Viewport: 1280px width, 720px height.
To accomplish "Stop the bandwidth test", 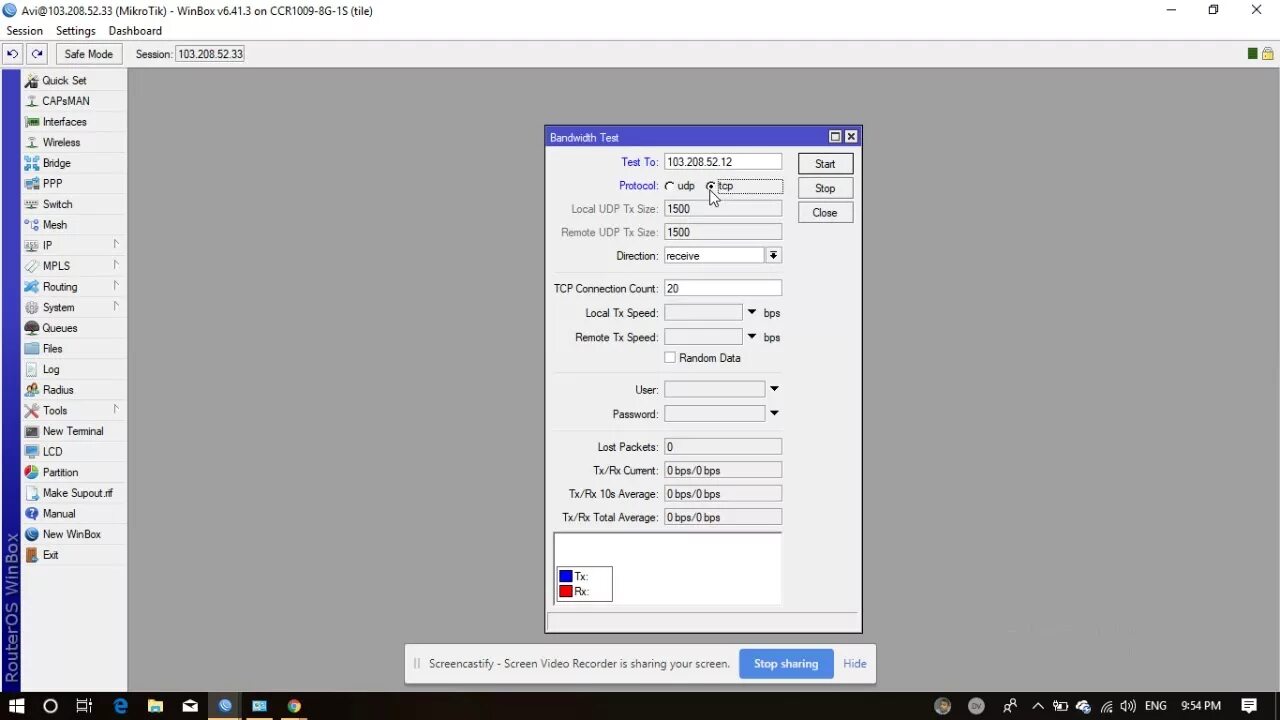I will pos(825,188).
